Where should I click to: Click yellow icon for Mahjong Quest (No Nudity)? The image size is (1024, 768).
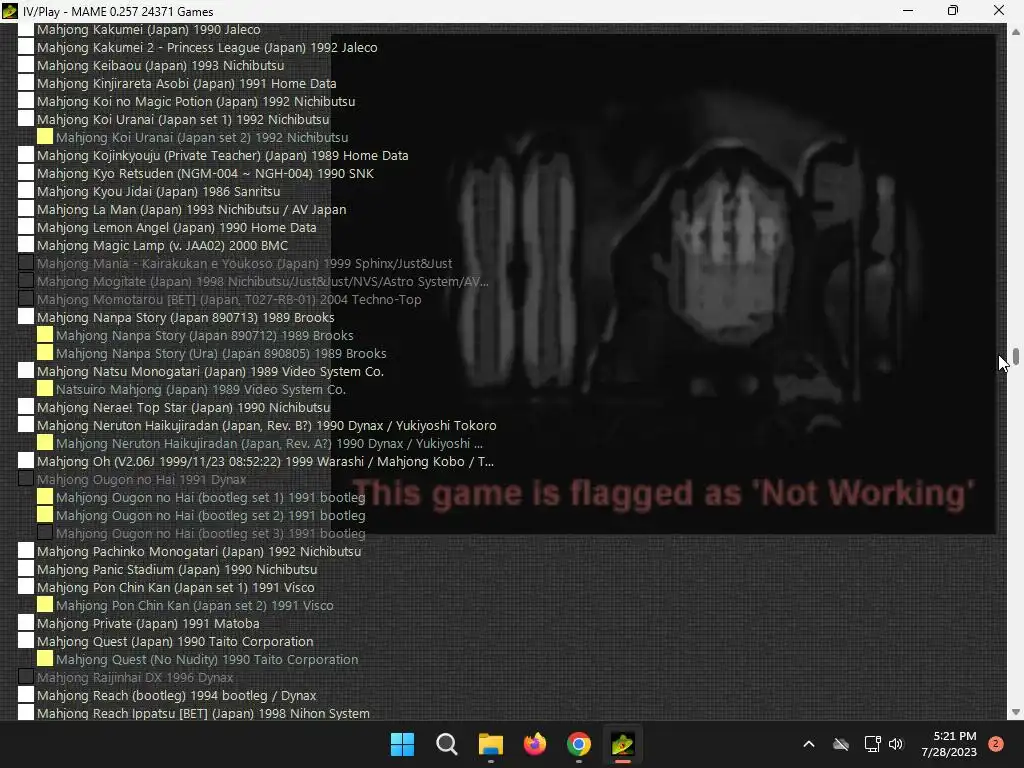[x=45, y=659]
